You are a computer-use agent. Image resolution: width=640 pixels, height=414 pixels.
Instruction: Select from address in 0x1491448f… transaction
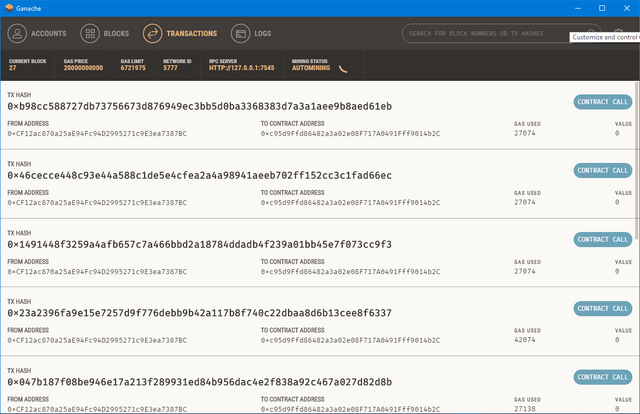97,272
